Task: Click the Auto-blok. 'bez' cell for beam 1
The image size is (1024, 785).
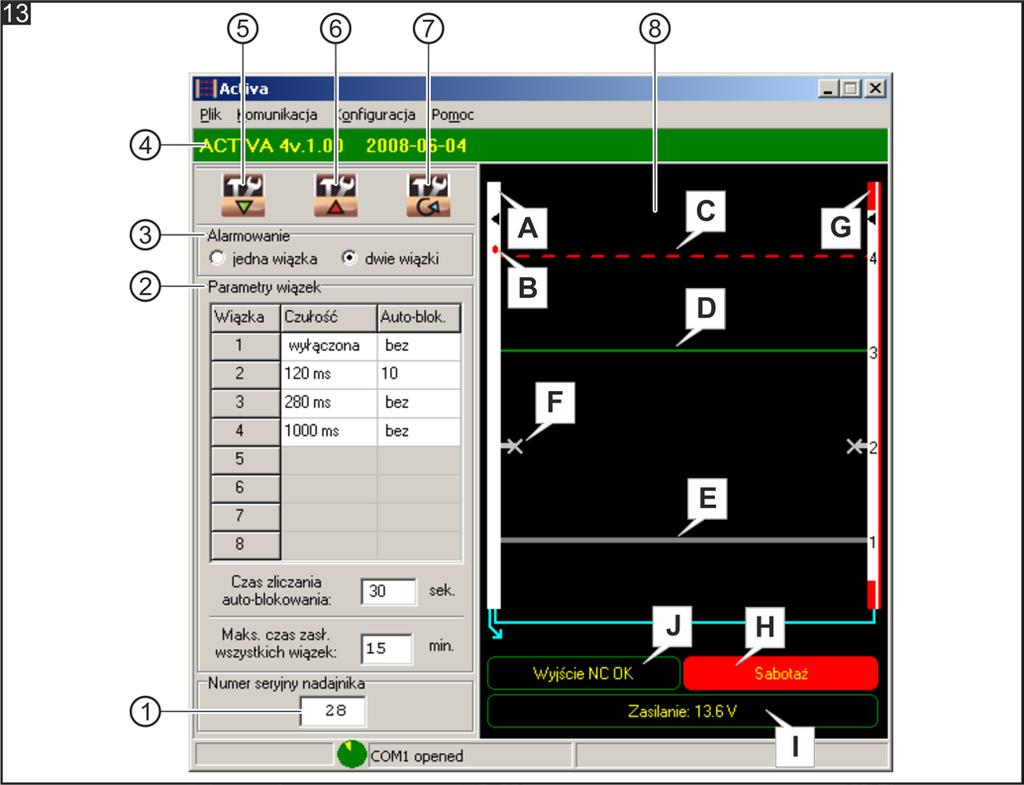Action: (x=419, y=346)
